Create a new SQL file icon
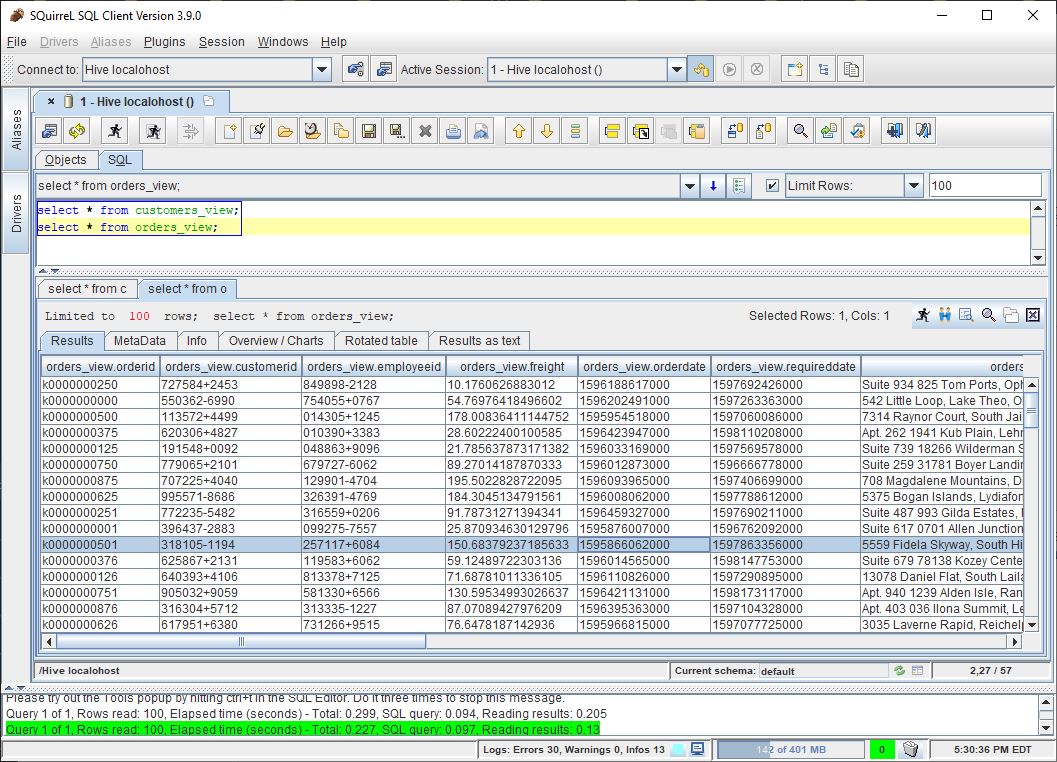Screen dimensions: 1057x762 click(229, 131)
